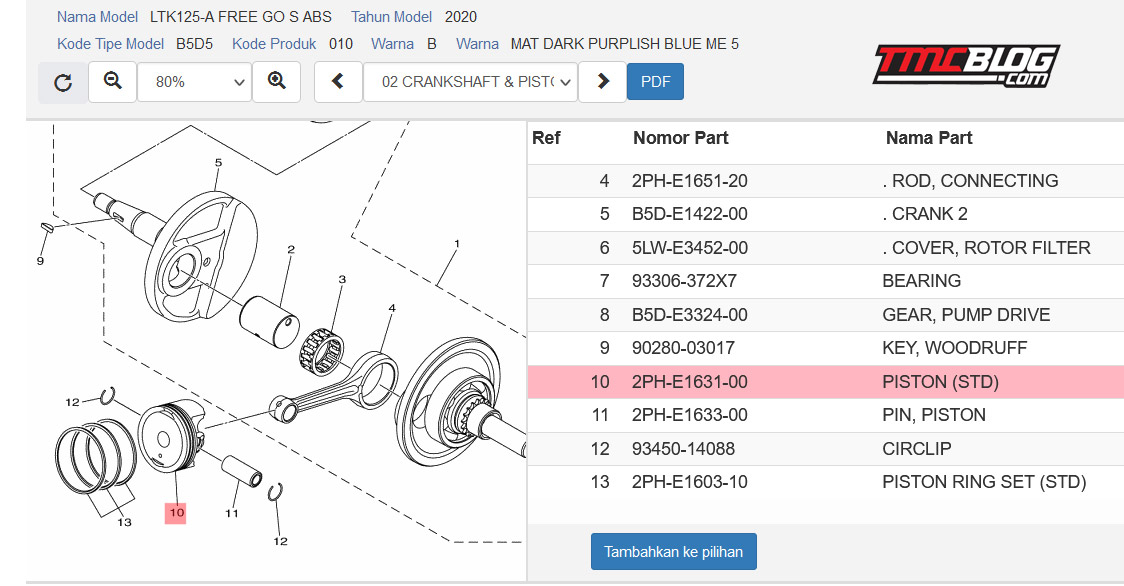This screenshot has width=1124, height=586.
Task: Click the Nomor Part column header
Action: coord(680,138)
